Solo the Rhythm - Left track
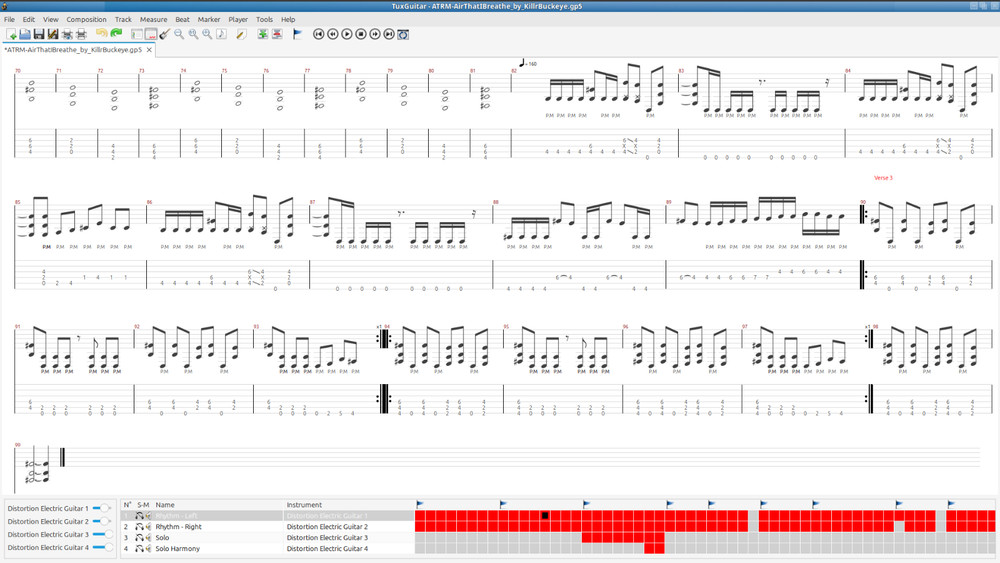 (x=139, y=516)
